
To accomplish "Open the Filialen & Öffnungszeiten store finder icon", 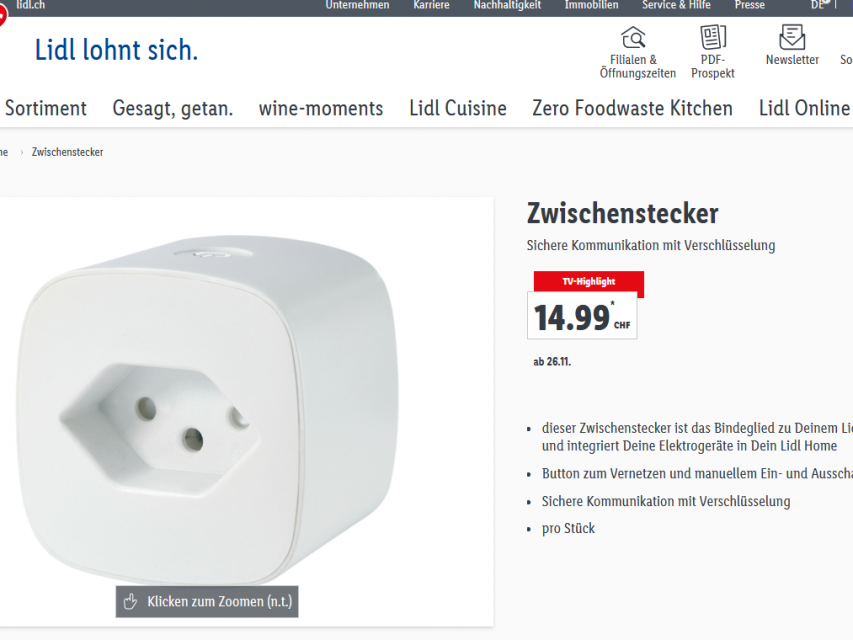I will (x=633, y=37).
